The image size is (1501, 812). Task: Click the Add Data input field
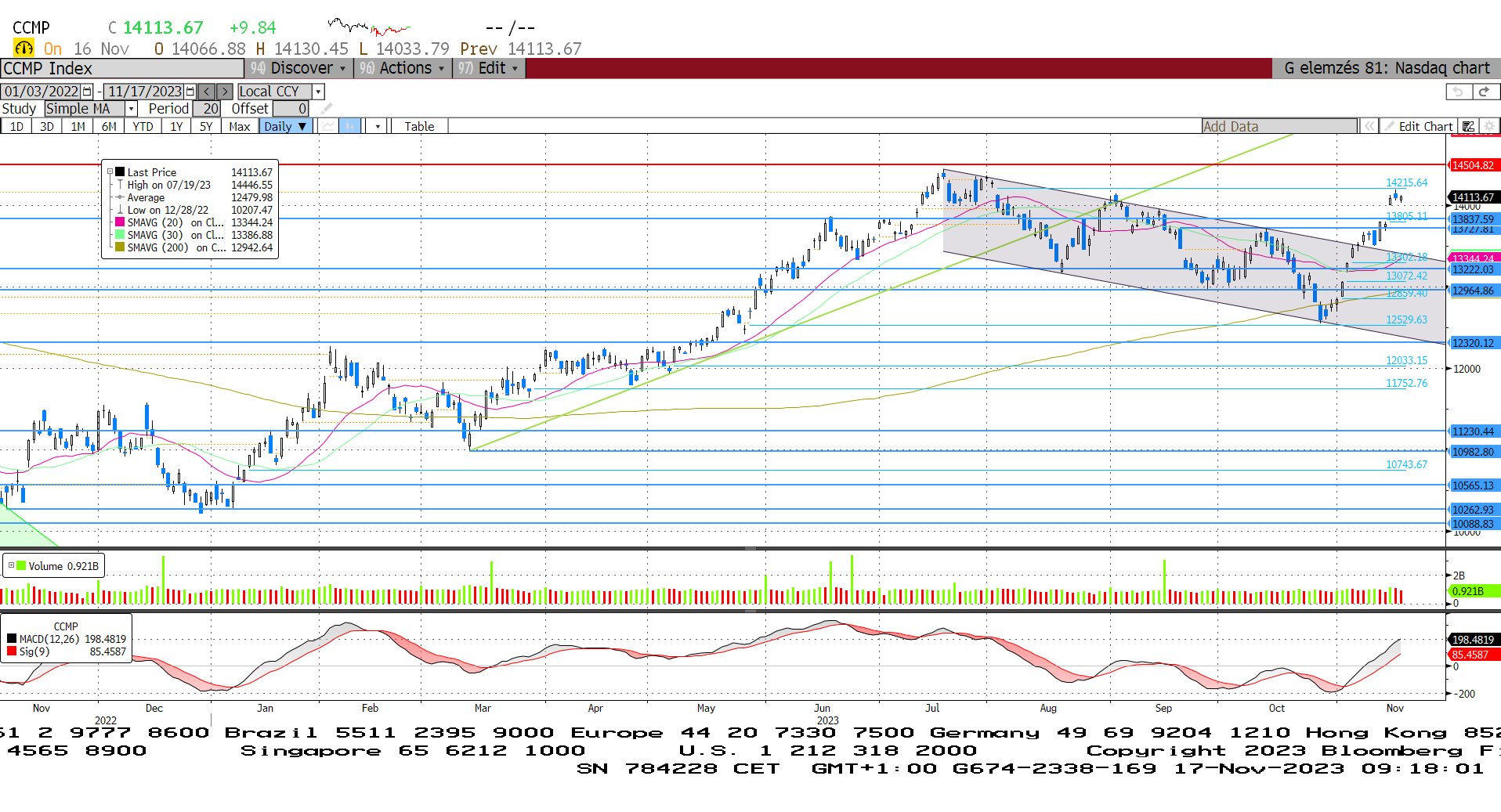click(x=1279, y=126)
